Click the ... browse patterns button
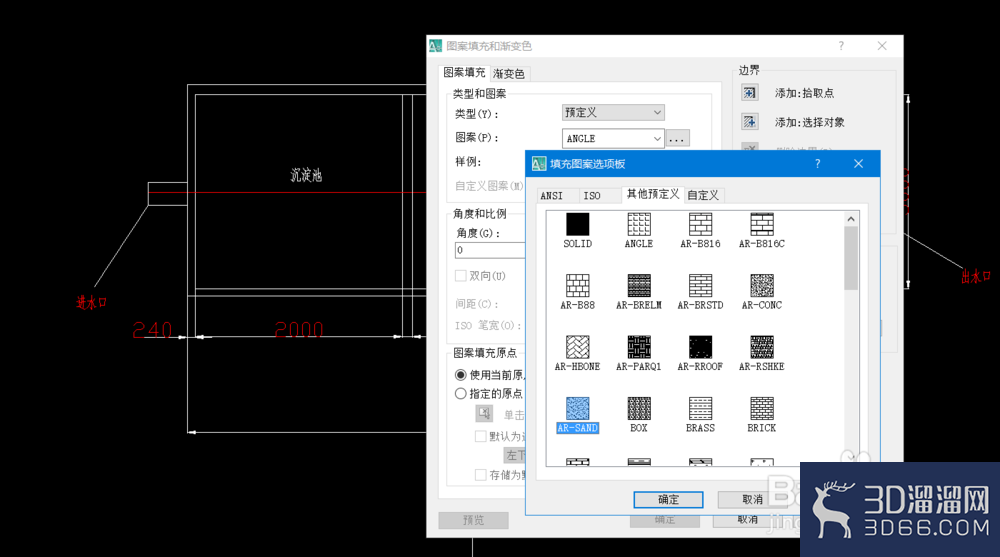The image size is (1000, 557). click(677, 138)
